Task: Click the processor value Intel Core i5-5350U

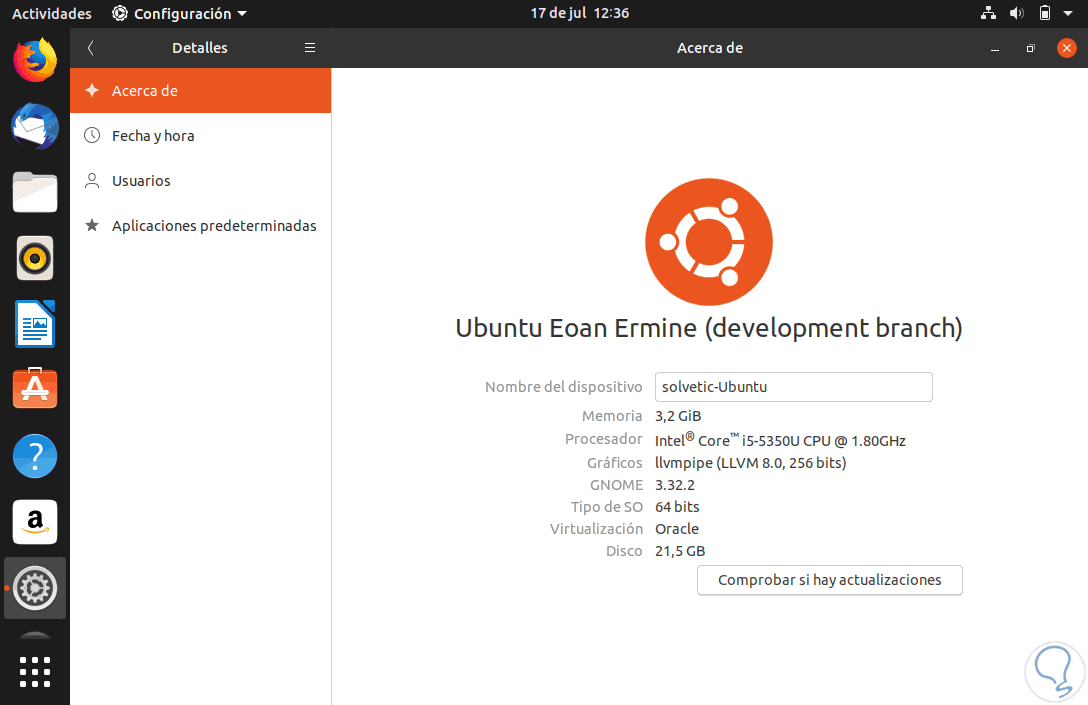Action: coord(780,440)
